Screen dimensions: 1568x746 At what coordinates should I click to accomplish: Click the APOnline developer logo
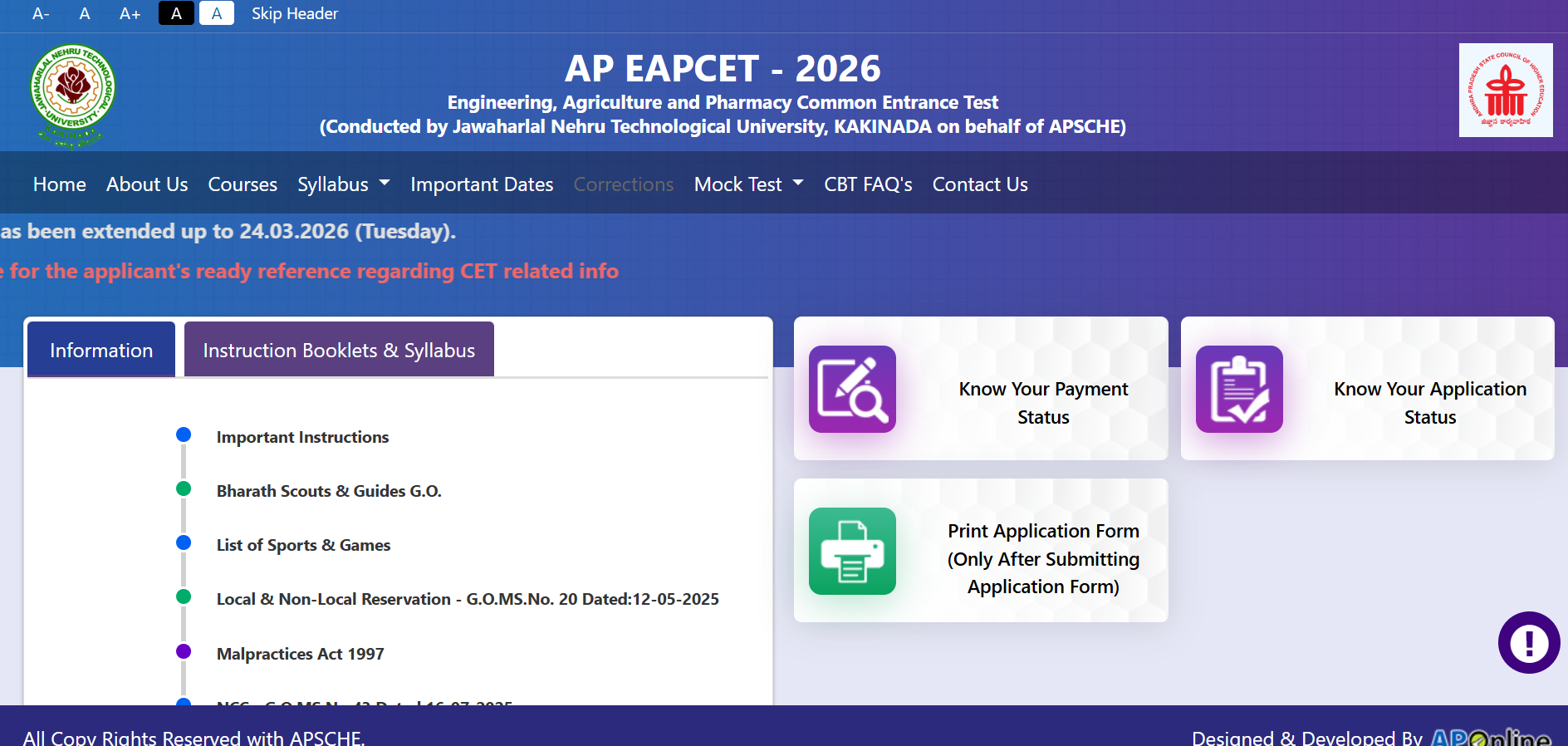[x=1490, y=736]
